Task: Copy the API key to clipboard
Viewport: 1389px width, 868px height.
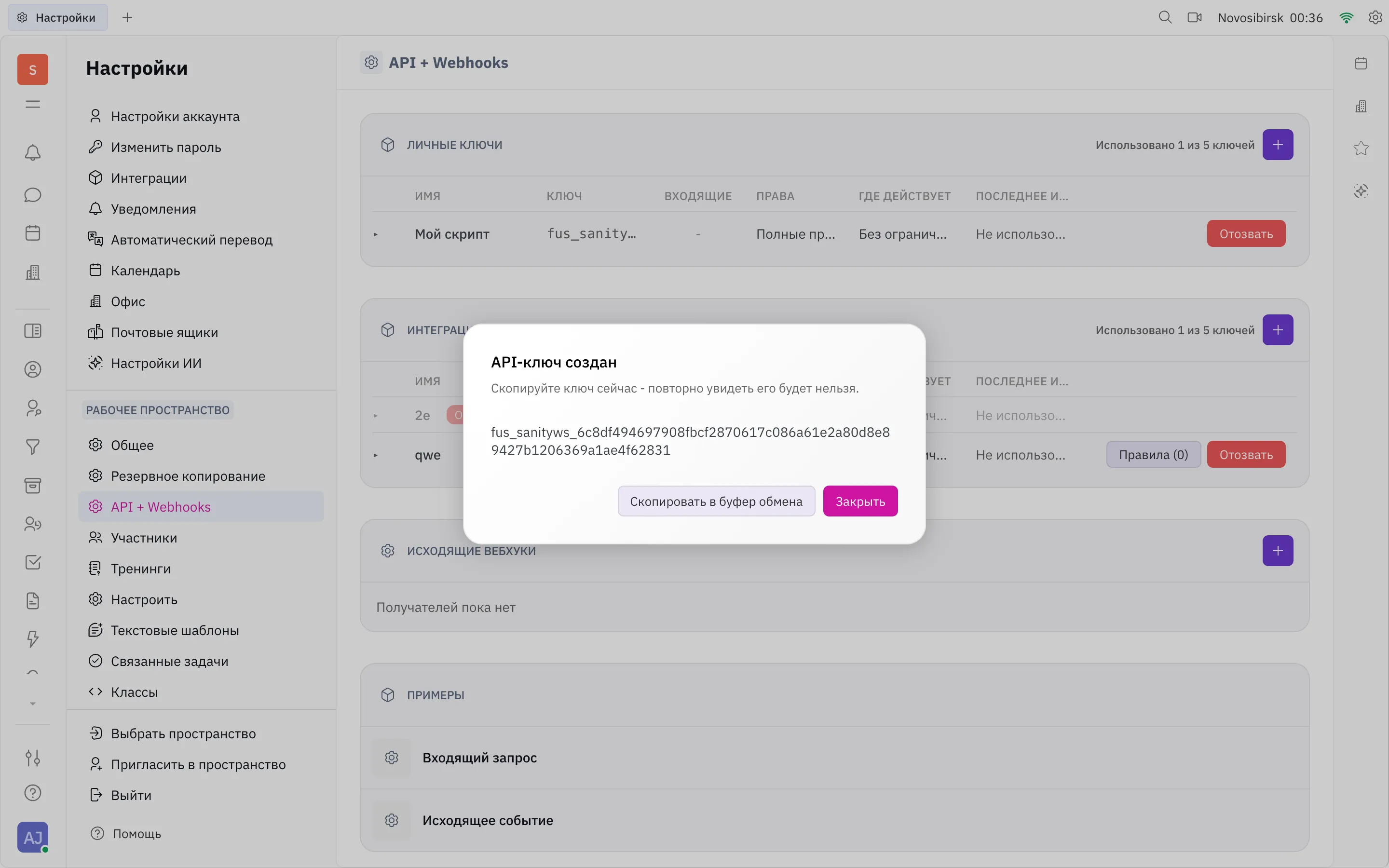Action: [x=716, y=501]
